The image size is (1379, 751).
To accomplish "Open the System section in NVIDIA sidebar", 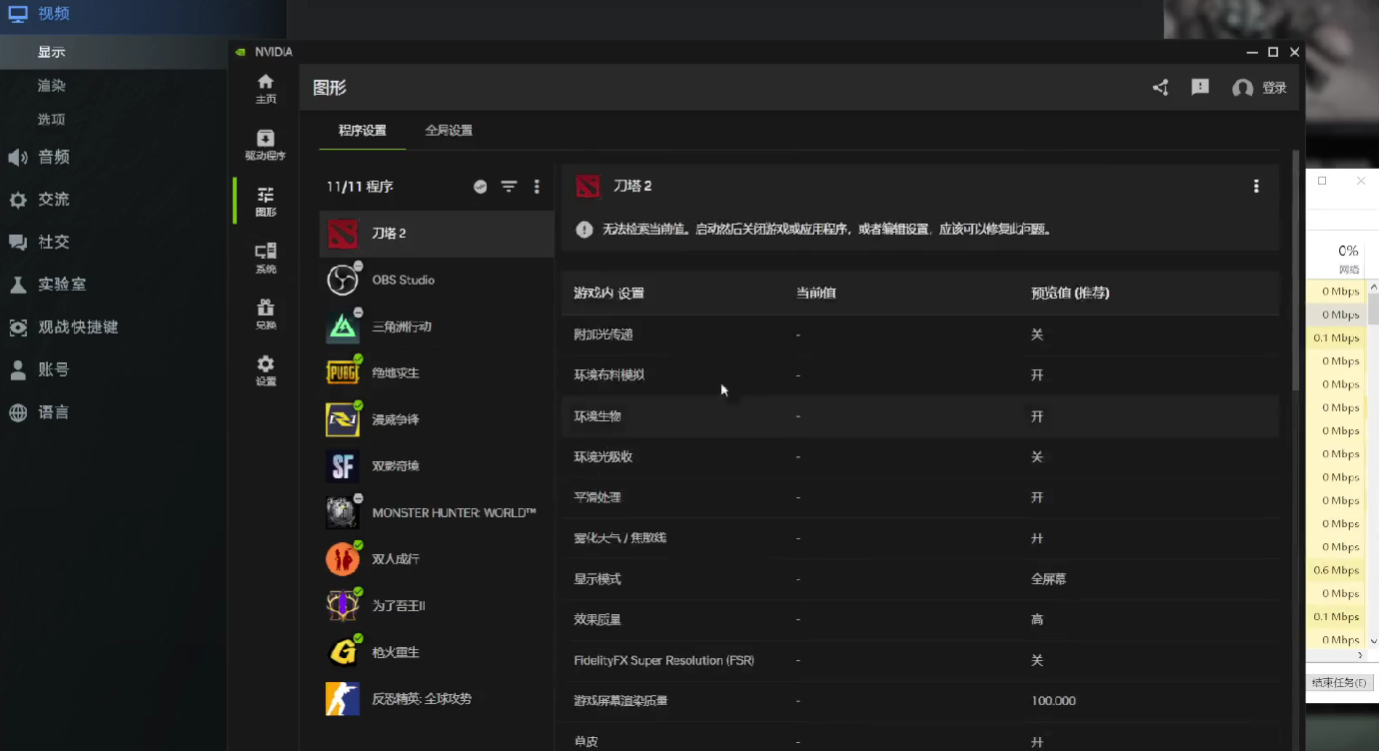I will tap(265, 258).
